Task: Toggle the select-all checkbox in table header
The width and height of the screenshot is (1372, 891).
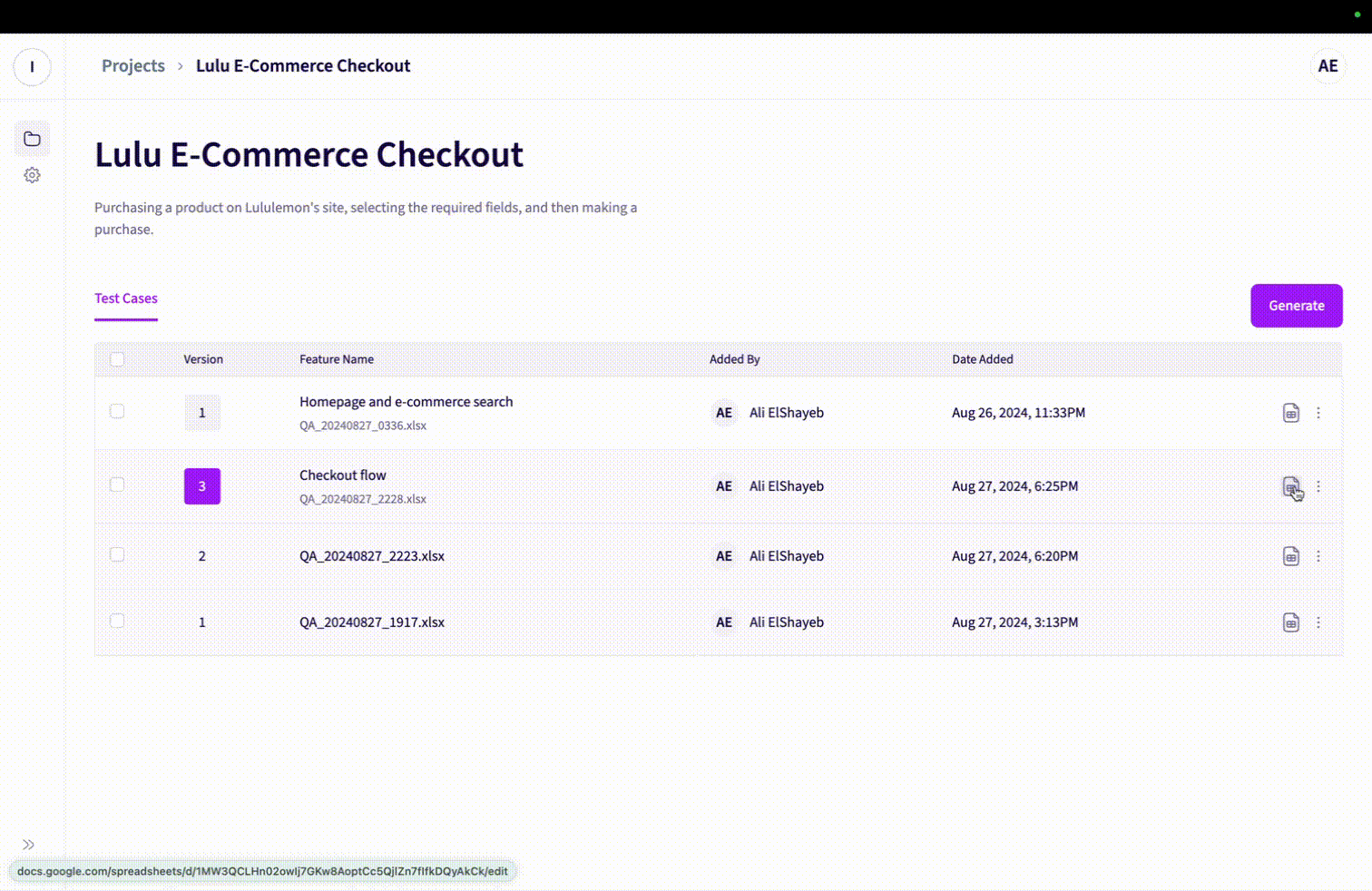Action: [117, 359]
